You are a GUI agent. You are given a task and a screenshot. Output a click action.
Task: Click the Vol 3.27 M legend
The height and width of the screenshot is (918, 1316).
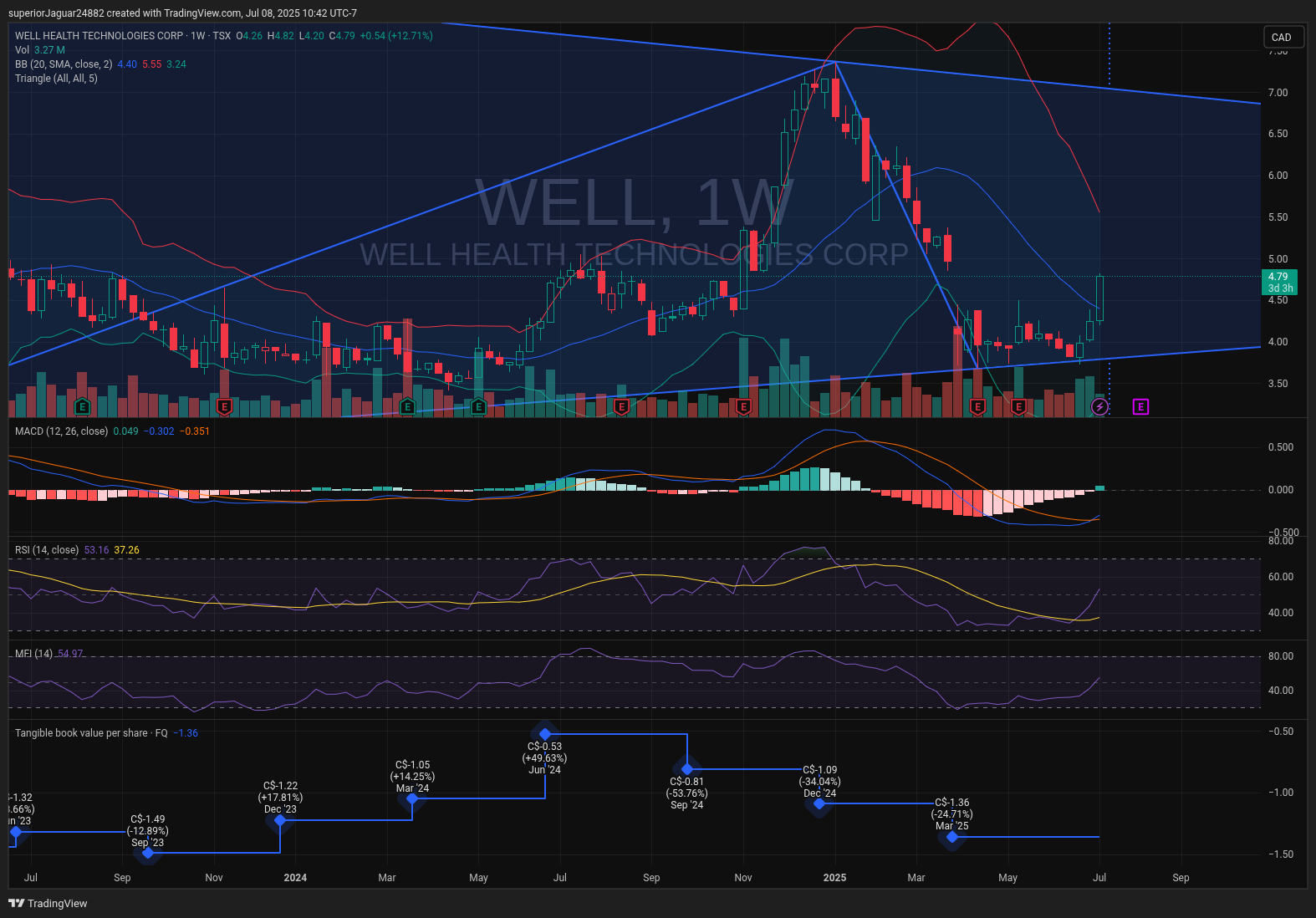pos(40,50)
